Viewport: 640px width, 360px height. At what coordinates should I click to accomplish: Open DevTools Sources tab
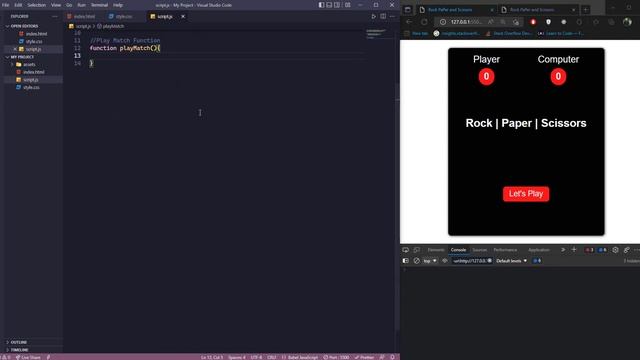[480, 250]
